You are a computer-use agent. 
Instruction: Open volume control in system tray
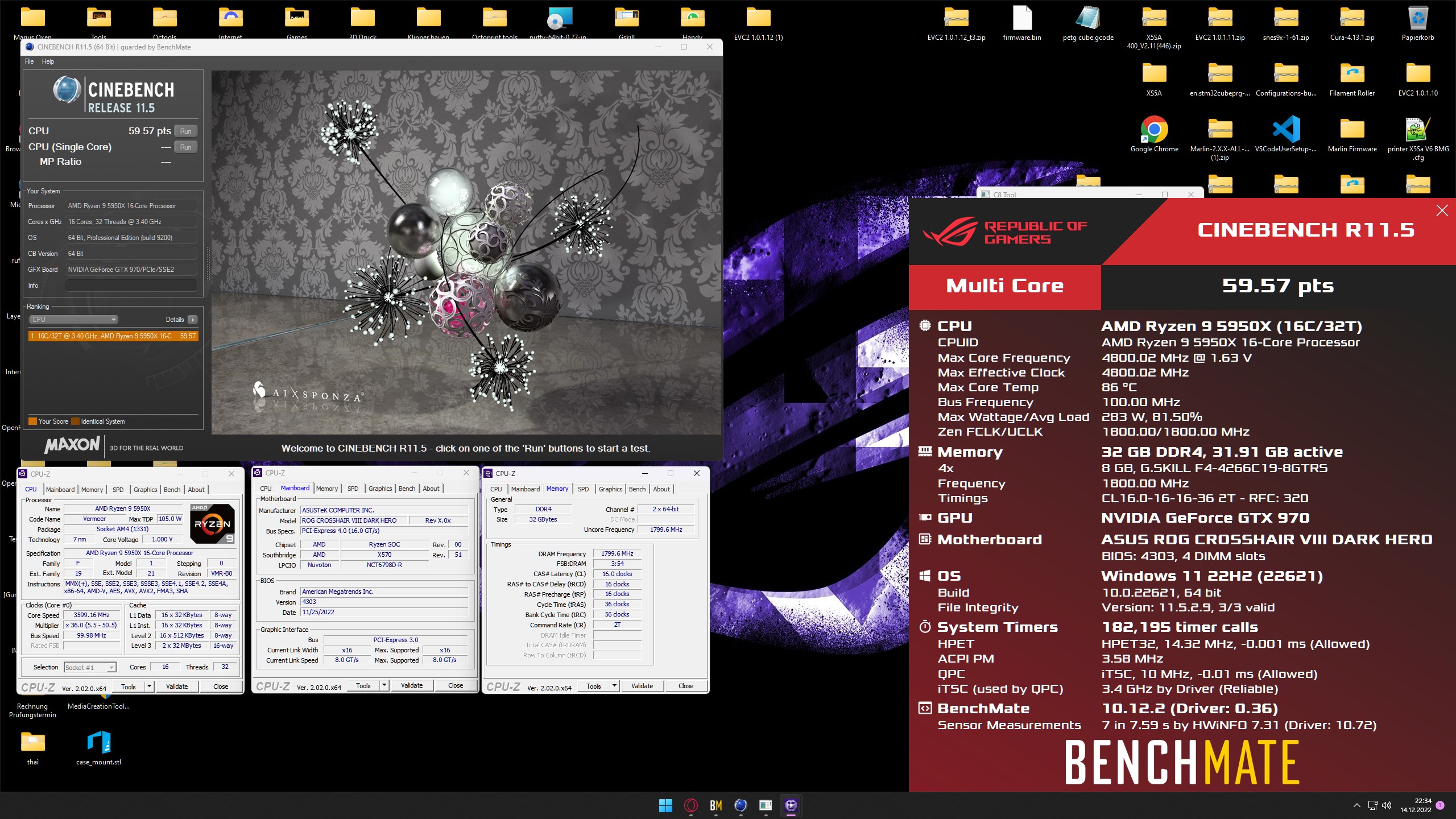pyautogui.click(x=1386, y=805)
